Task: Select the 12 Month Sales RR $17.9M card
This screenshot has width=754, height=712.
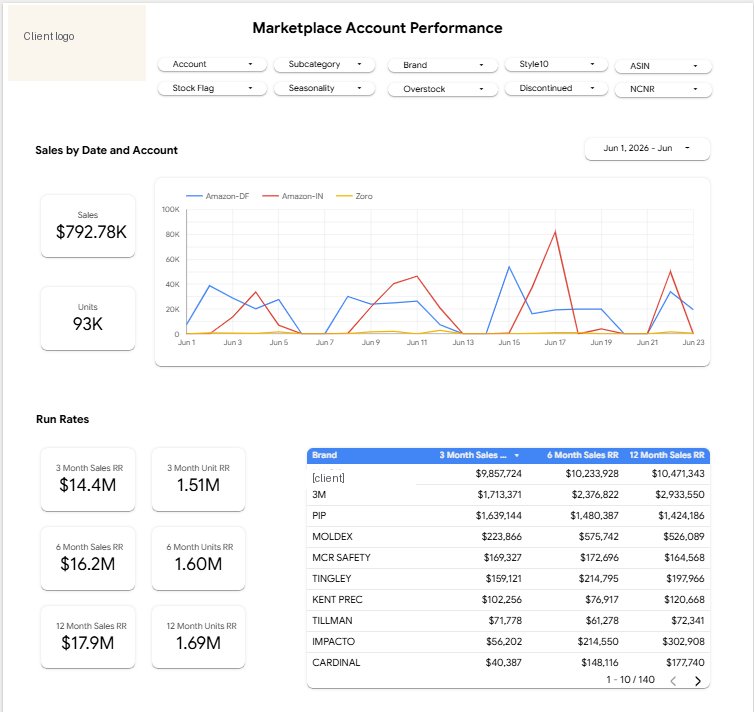Action: pyautogui.click(x=88, y=637)
